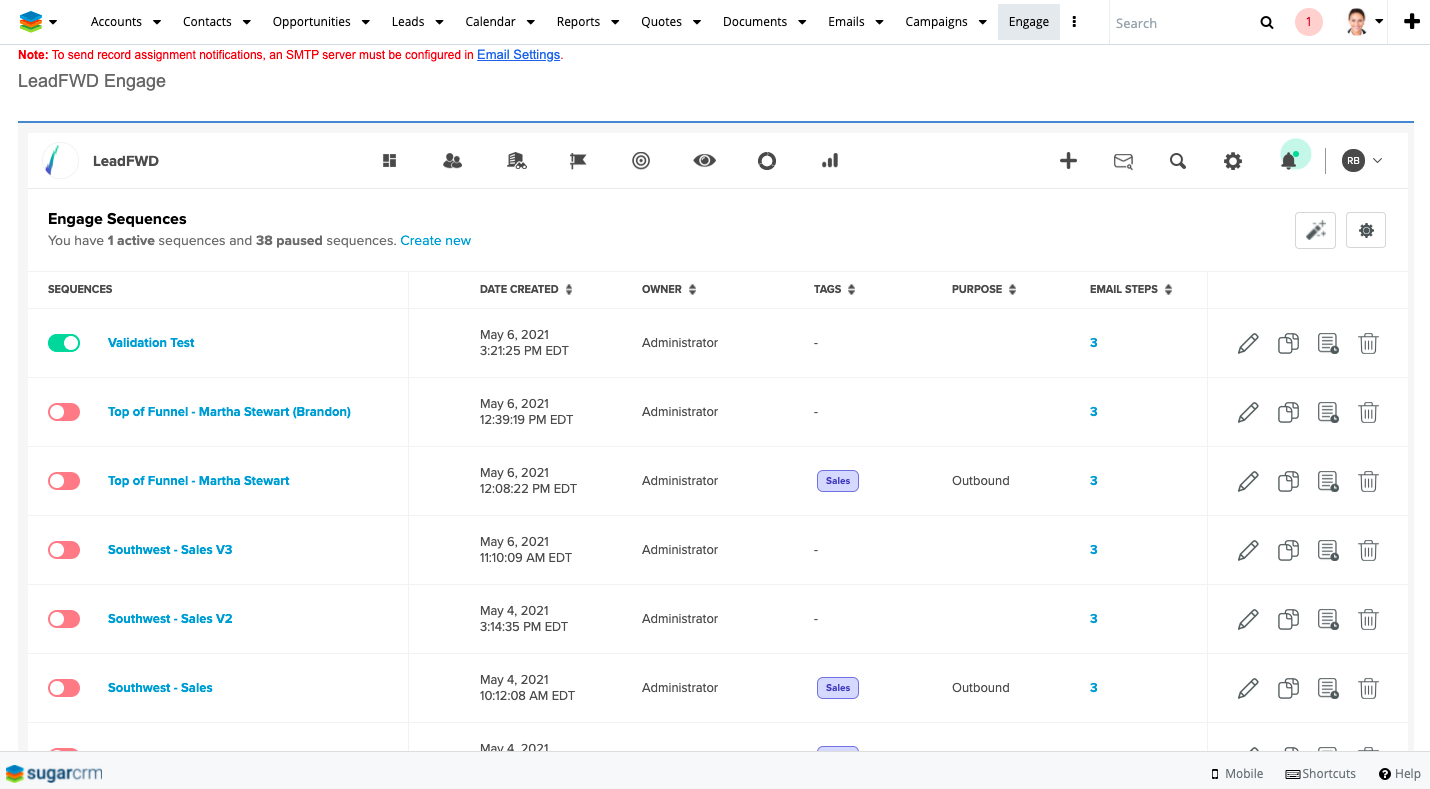
Task: Enable the Southwest - Sales V2 toggle
Action: [64, 619]
